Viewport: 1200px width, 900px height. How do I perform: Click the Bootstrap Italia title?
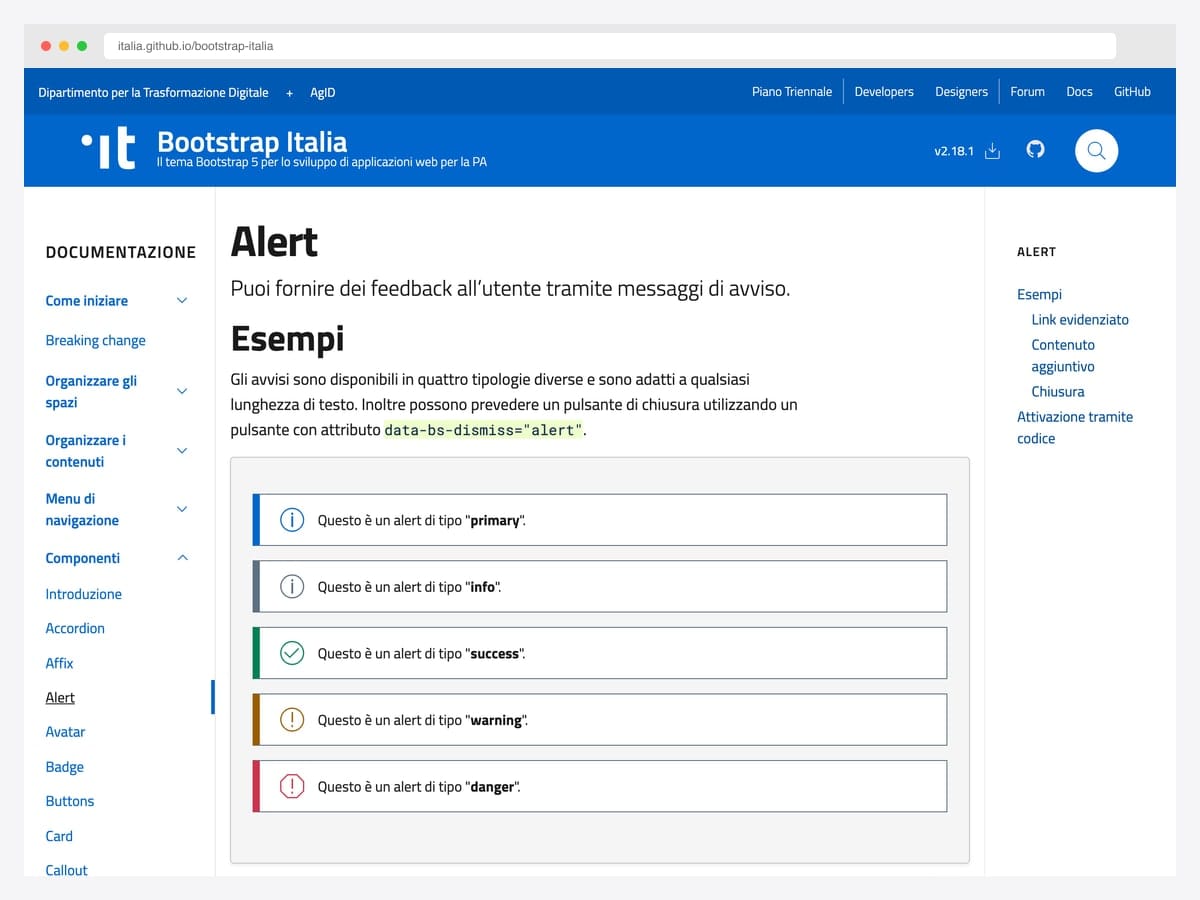coord(252,141)
